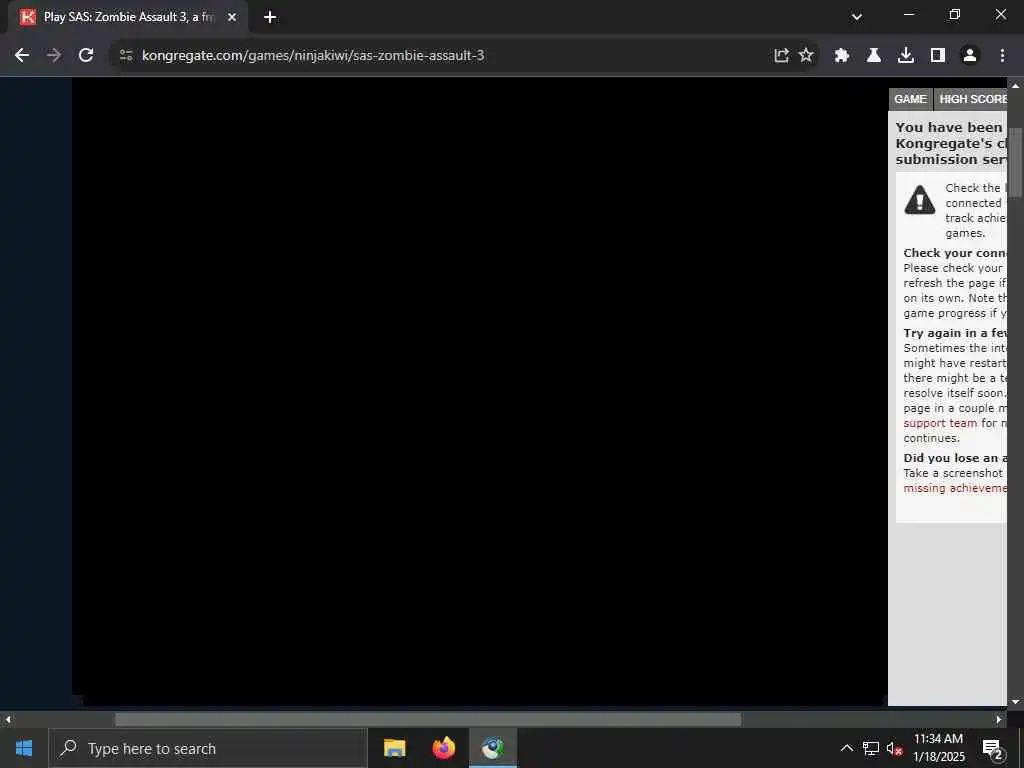This screenshot has width=1024, height=768.
Task: Open the notification center icon
Action: 992,748
